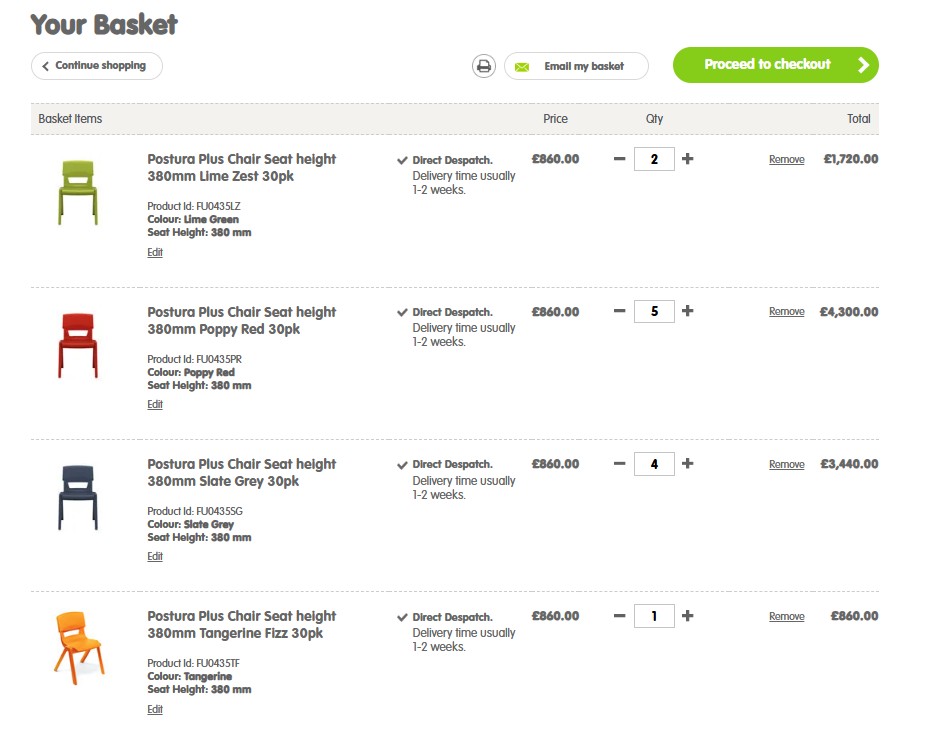Click the Proceed to checkout button

[775, 64]
